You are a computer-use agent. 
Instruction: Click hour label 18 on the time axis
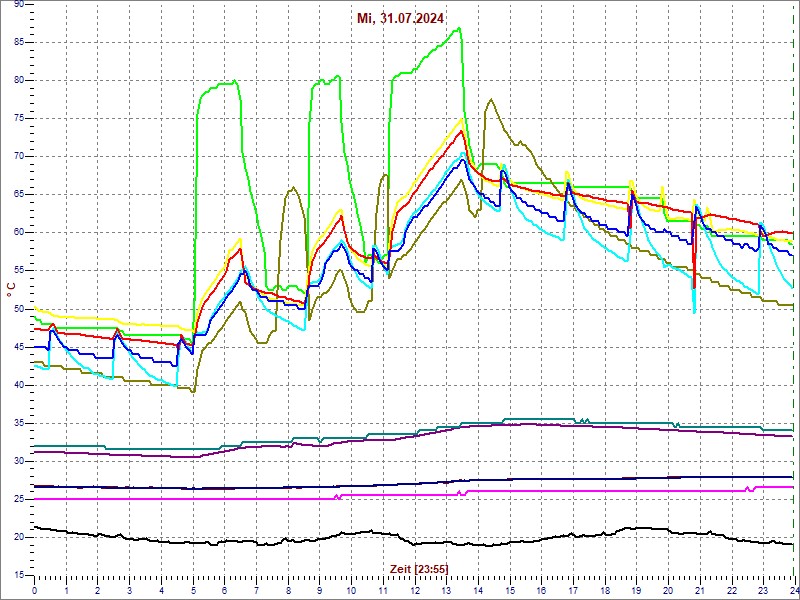point(605,589)
